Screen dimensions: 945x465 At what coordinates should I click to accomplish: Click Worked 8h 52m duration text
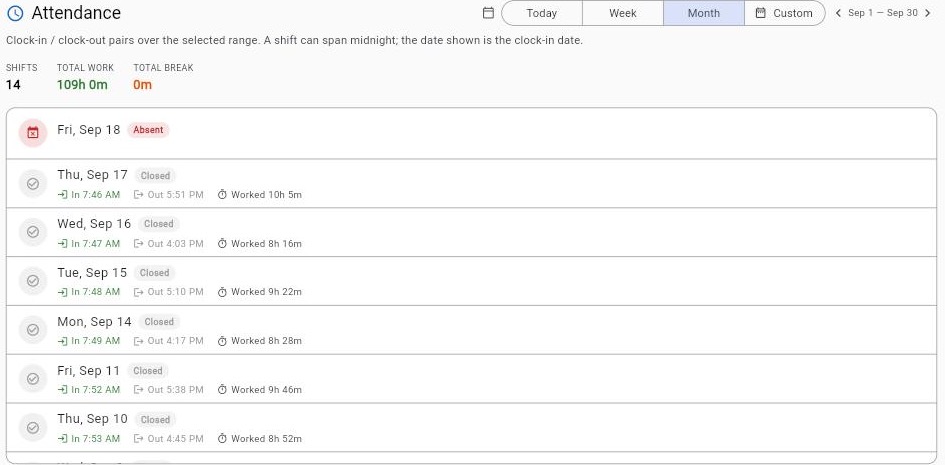[x=266, y=438]
